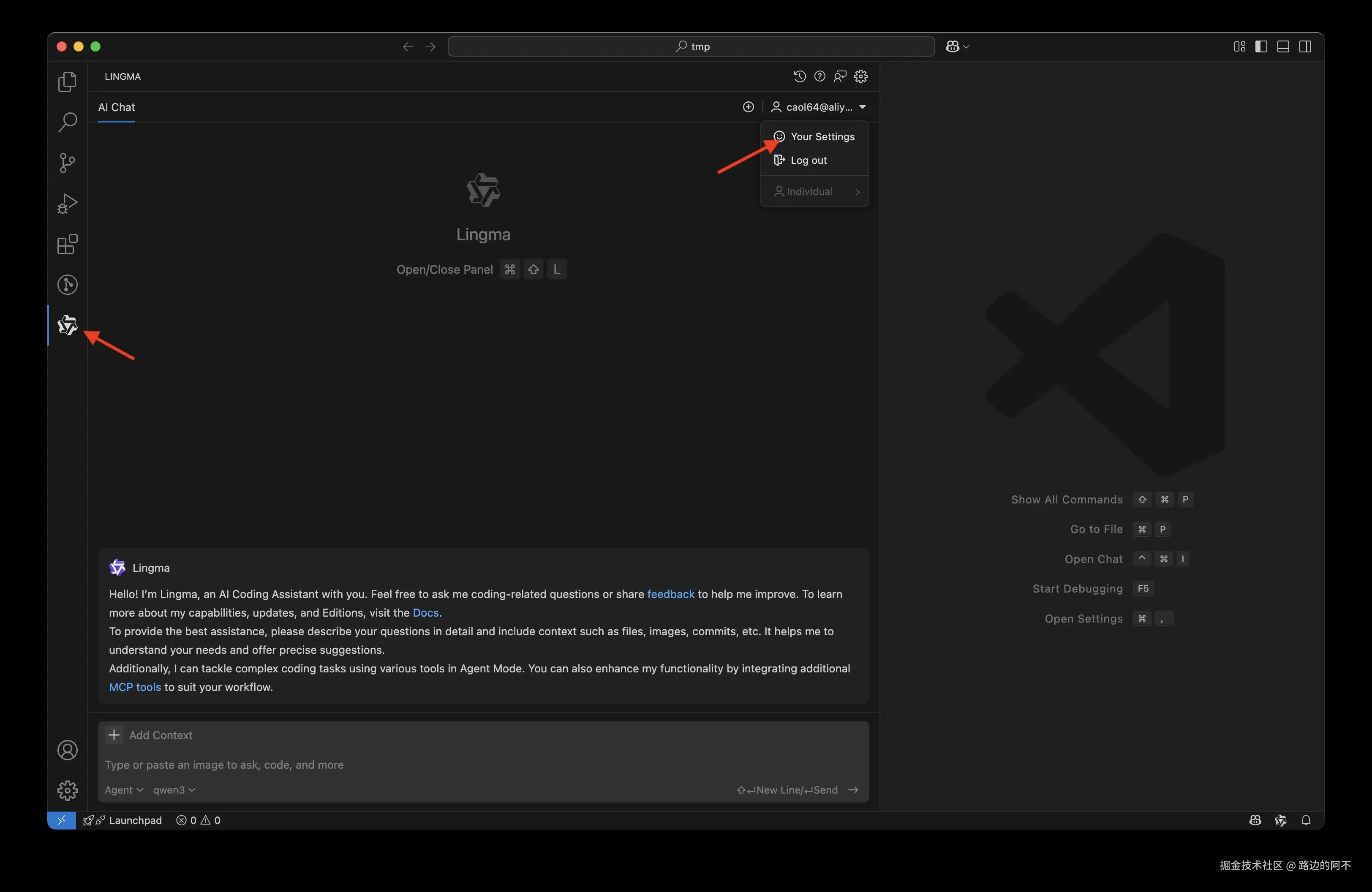Screen dimensions: 1372x892
Task: Click the Lingma help question mark icon
Action: pyautogui.click(x=820, y=76)
